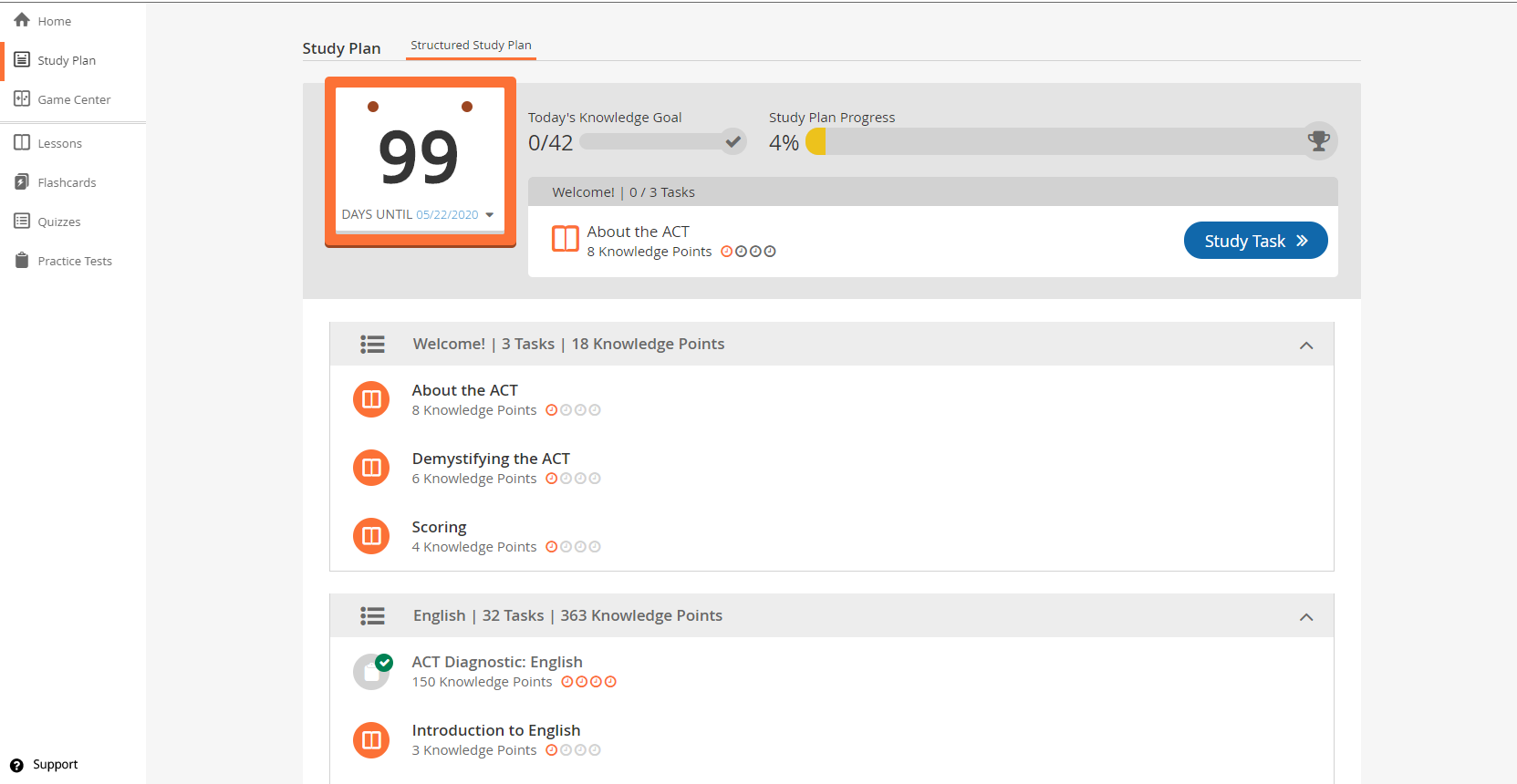The width and height of the screenshot is (1517, 784).
Task: Collapse the English section with its chevron
Action: (x=1306, y=617)
